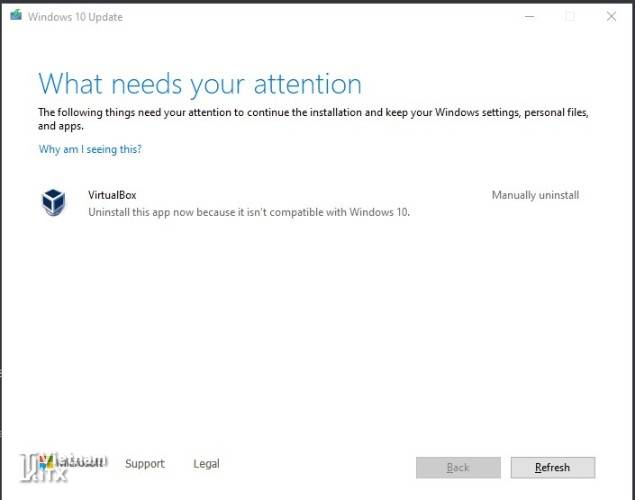This screenshot has height=500, width=635.
Task: Click the Microsoft wordmark text in the footer
Action: click(x=82, y=464)
